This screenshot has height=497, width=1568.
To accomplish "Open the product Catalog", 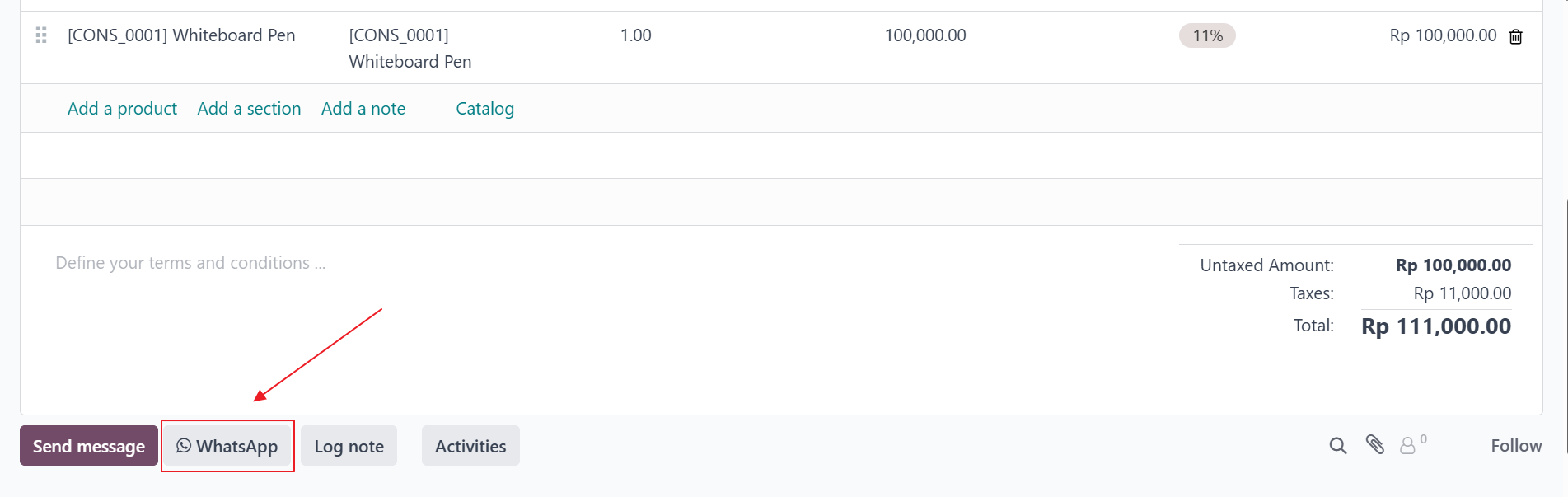I will pyautogui.click(x=484, y=109).
